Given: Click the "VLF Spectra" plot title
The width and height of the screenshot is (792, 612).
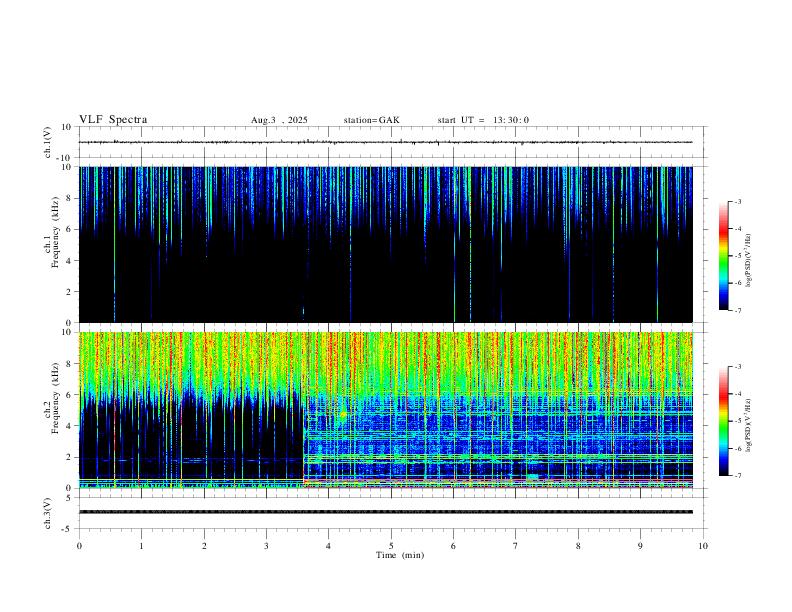Looking at the screenshot, I should tap(113, 120).
